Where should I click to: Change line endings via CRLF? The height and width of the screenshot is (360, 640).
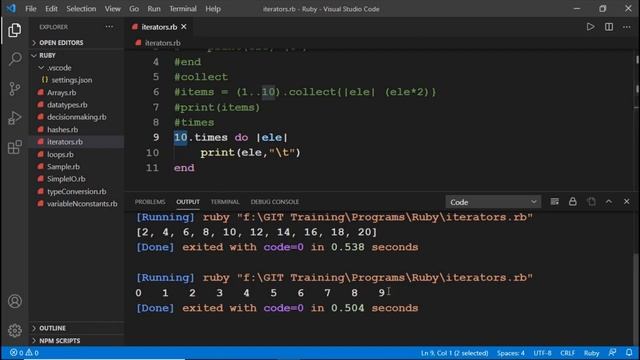[567, 353]
